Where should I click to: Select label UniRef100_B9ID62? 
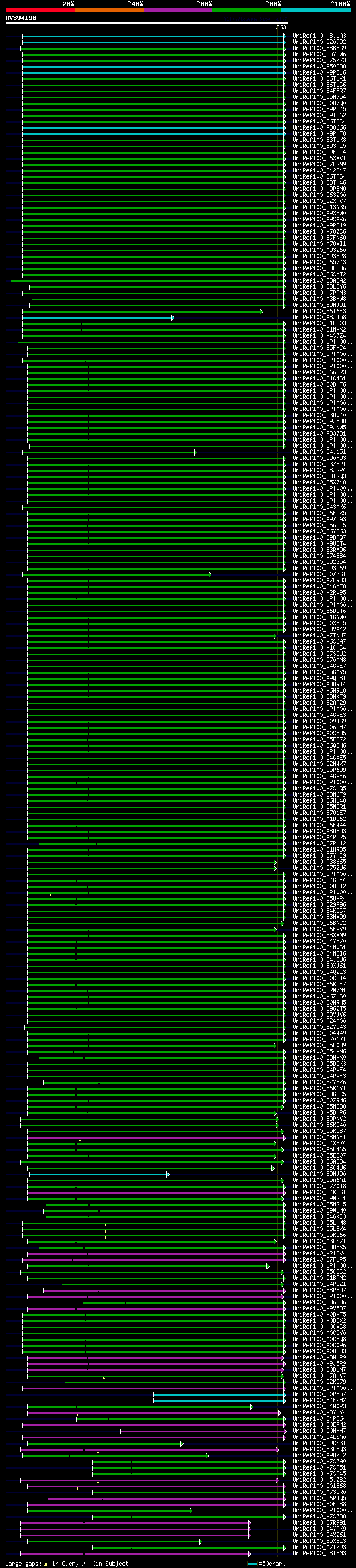319,116
